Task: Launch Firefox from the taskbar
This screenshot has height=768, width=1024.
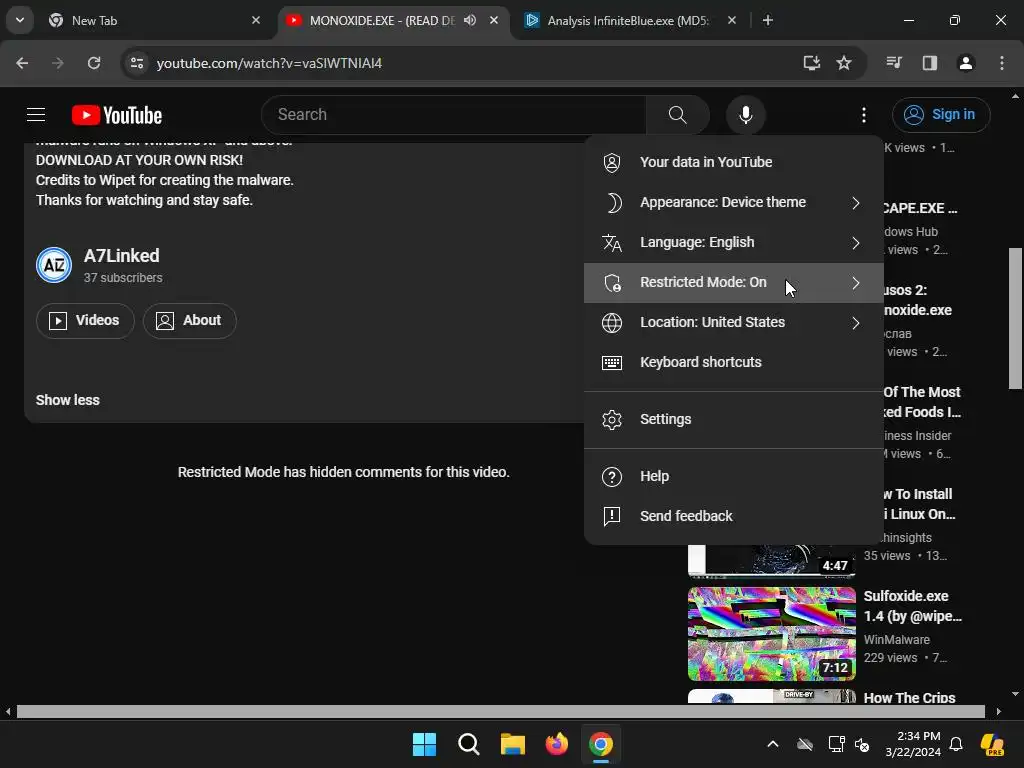Action: [556, 744]
